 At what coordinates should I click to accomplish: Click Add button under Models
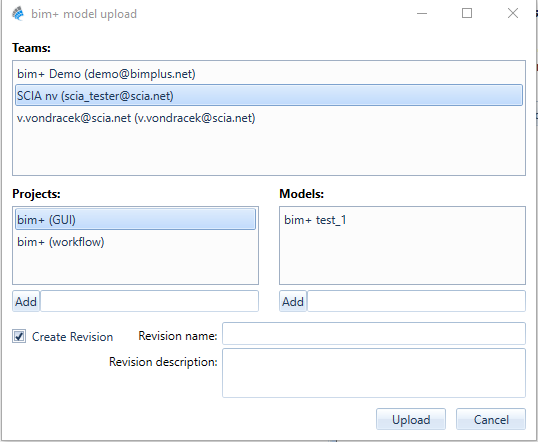pos(293,301)
